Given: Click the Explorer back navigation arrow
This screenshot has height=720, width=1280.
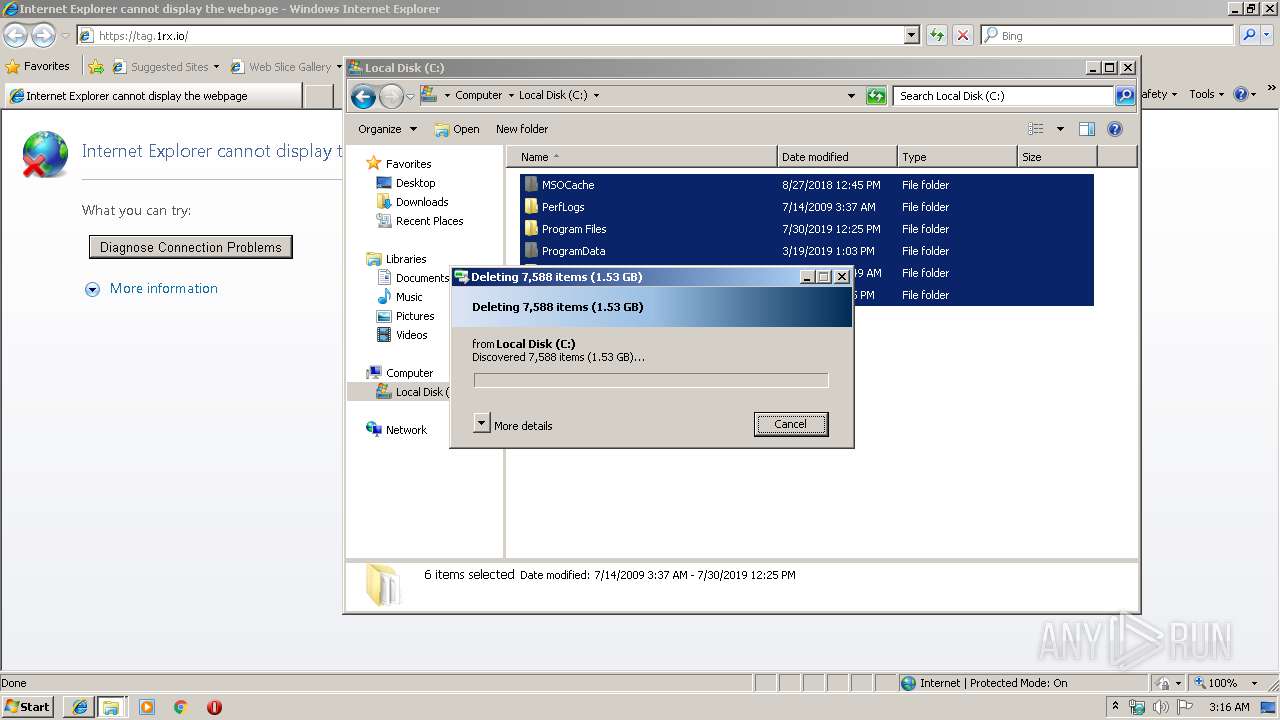Looking at the screenshot, I should click(364, 96).
